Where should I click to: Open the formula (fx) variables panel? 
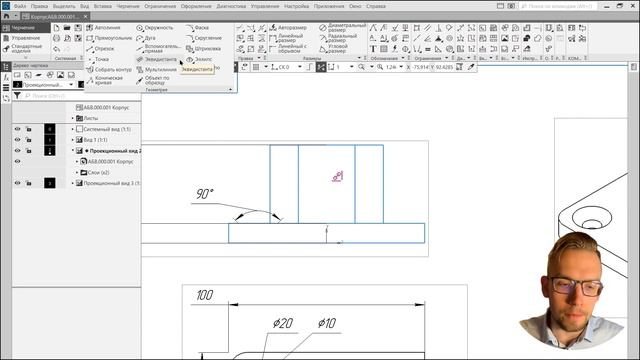pyautogui.click(x=6, y=77)
